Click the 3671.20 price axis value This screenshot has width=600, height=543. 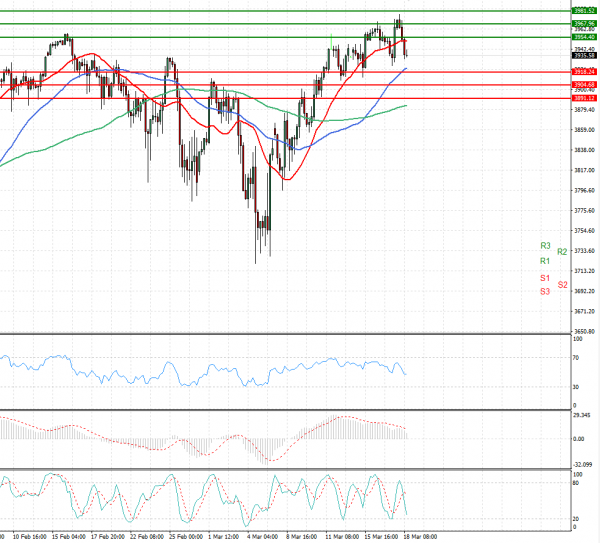pyautogui.click(x=584, y=311)
